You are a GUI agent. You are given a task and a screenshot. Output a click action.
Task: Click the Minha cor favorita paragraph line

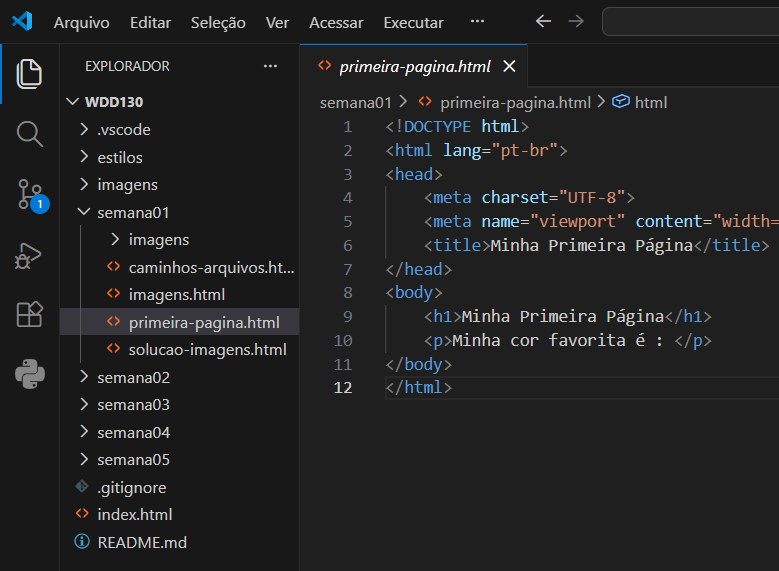tap(567, 341)
